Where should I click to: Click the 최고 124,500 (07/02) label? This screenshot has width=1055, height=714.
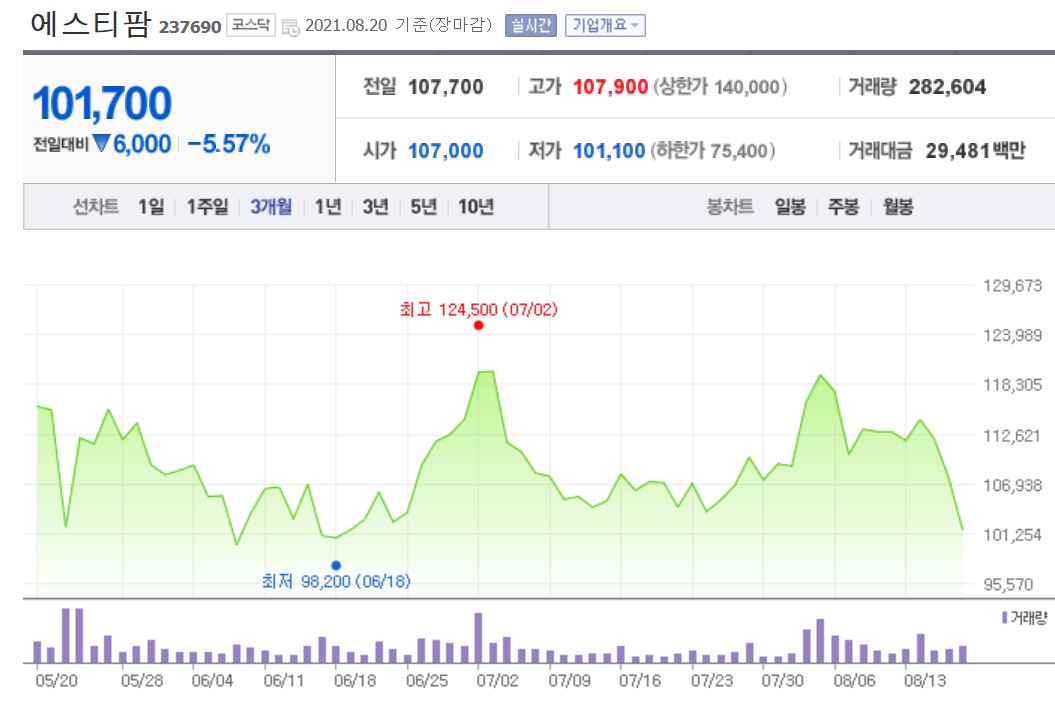(x=478, y=310)
